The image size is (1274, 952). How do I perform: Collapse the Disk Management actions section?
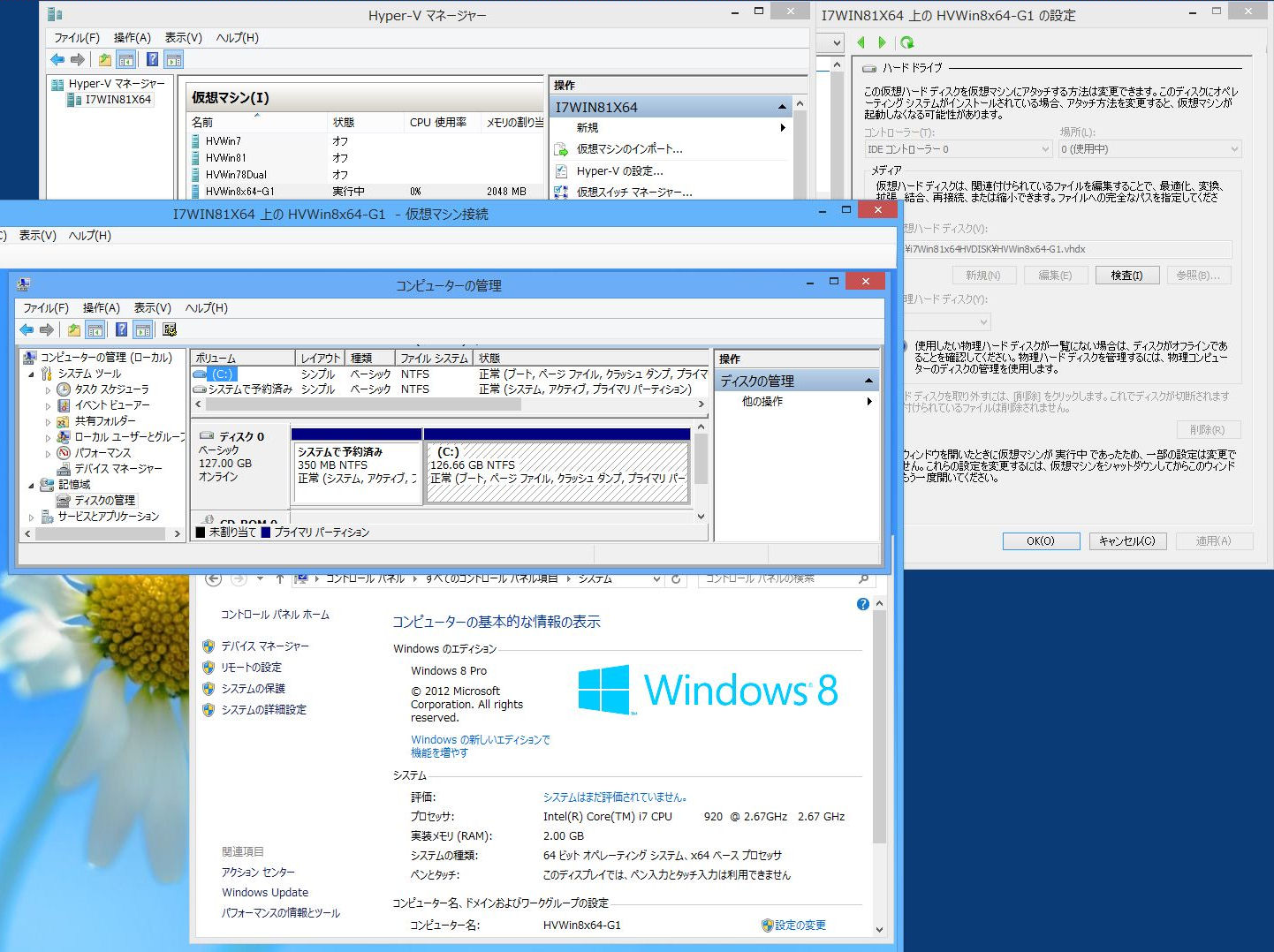(x=868, y=381)
